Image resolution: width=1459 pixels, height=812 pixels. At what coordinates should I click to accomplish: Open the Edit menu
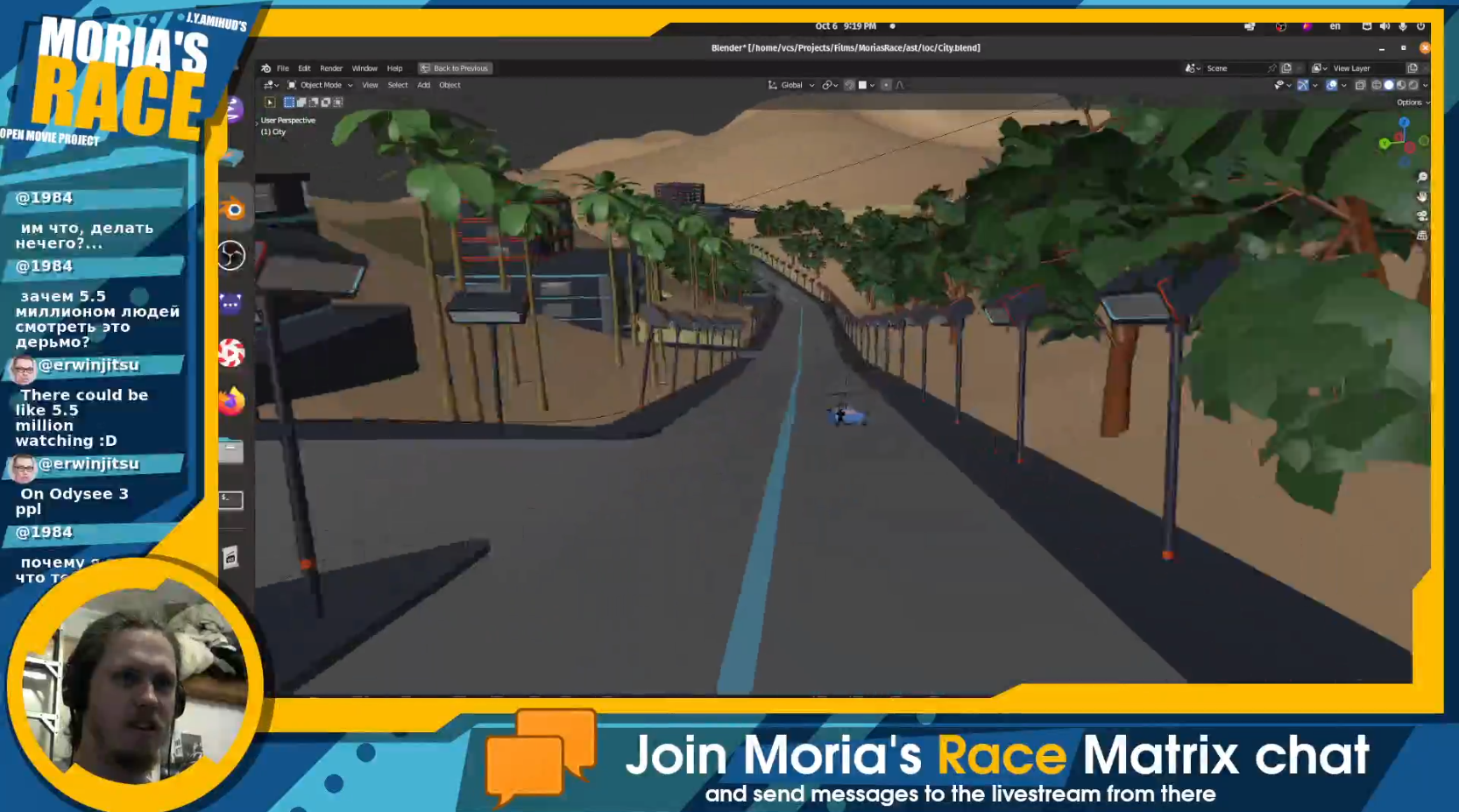304,68
